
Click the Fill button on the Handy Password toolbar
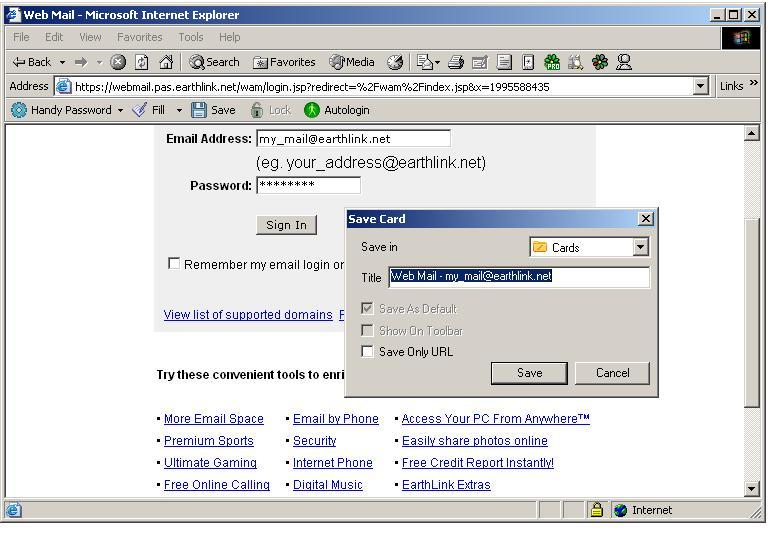(x=148, y=110)
